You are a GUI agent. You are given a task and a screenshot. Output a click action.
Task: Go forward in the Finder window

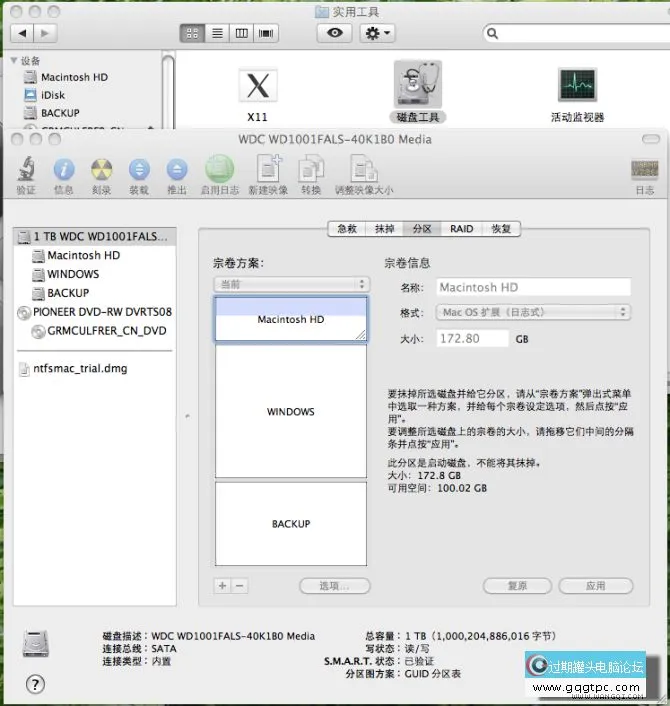pos(45,33)
